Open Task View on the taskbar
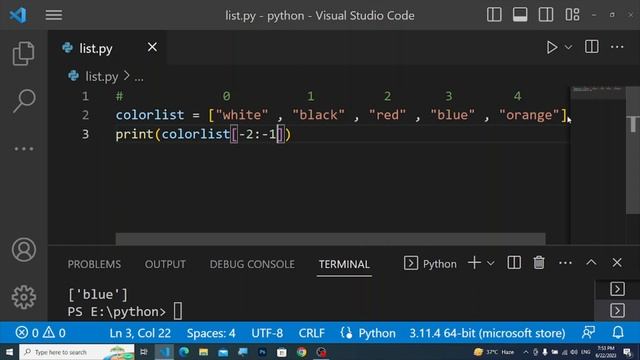Viewport: 640px width, 360px height. (144, 352)
